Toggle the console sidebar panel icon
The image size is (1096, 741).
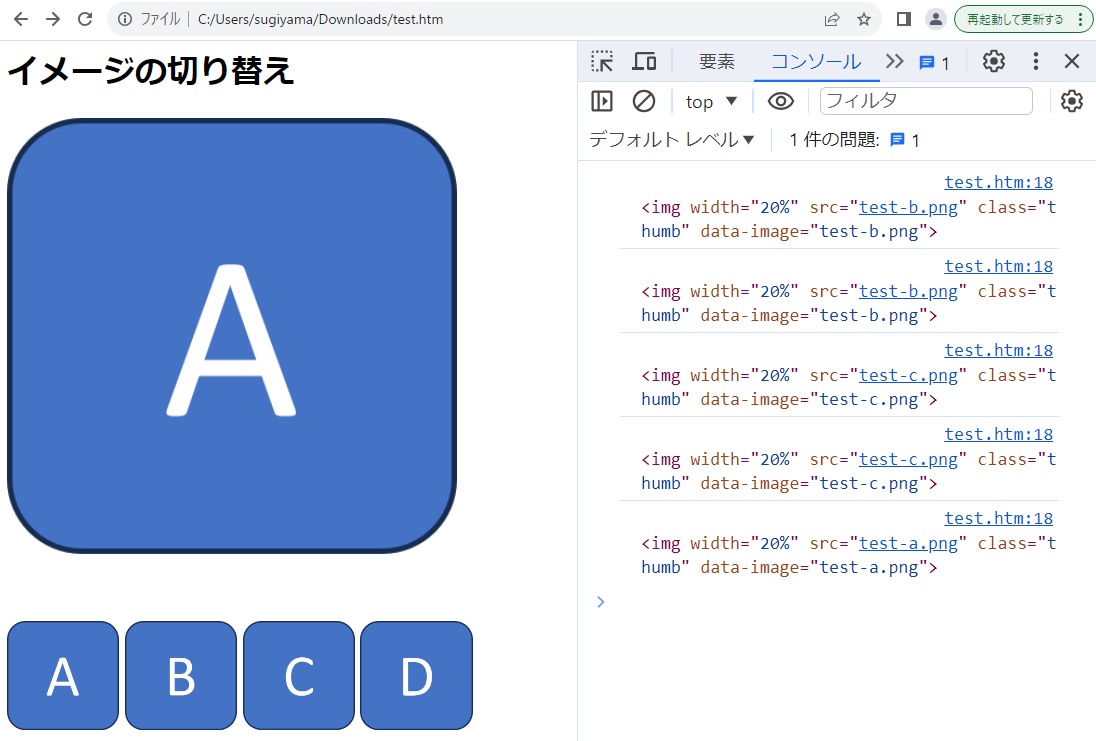click(x=602, y=101)
